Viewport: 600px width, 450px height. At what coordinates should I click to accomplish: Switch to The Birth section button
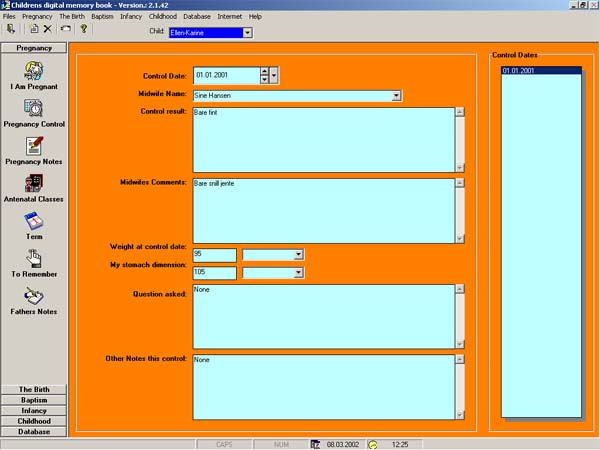[x=34, y=389]
